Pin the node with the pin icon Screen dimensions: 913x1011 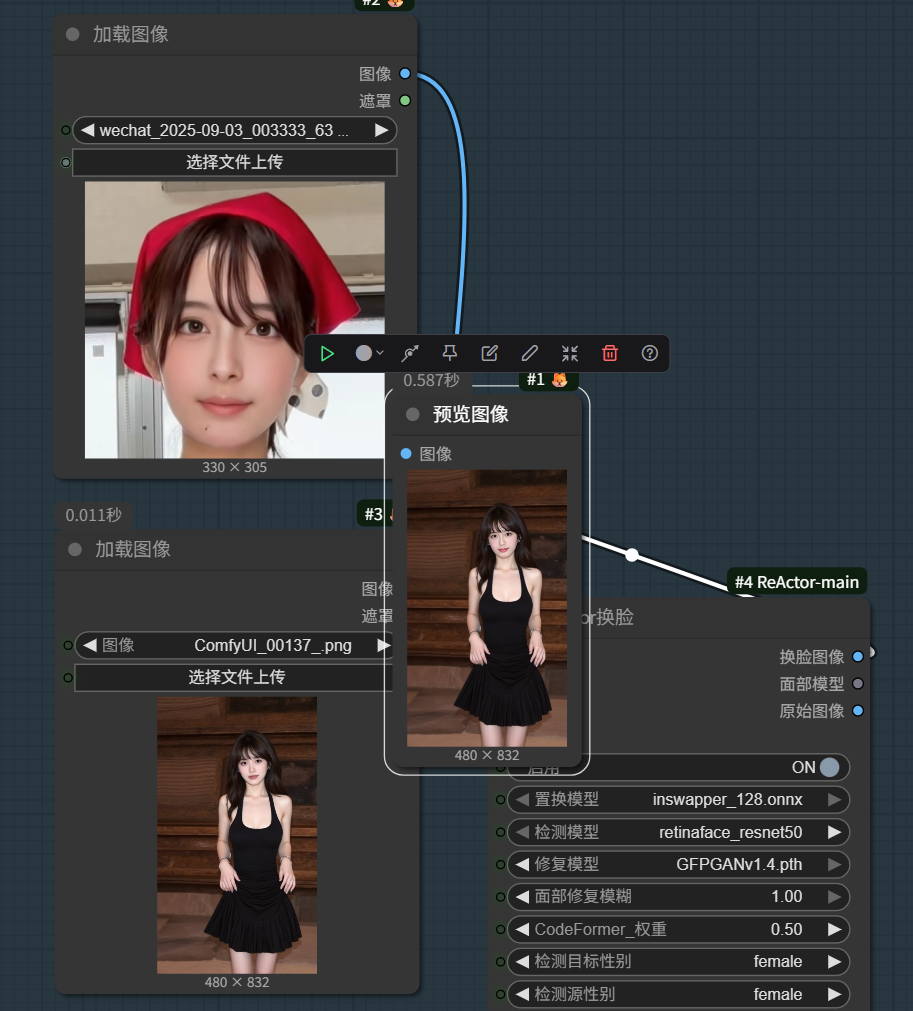[x=449, y=353]
